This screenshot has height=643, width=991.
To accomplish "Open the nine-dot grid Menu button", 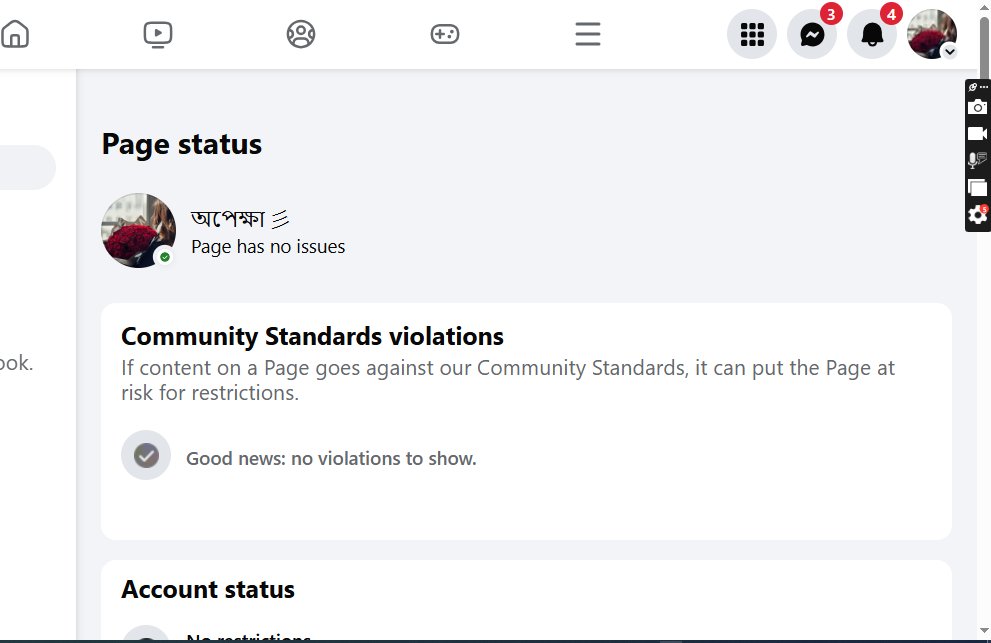I will click(x=752, y=34).
